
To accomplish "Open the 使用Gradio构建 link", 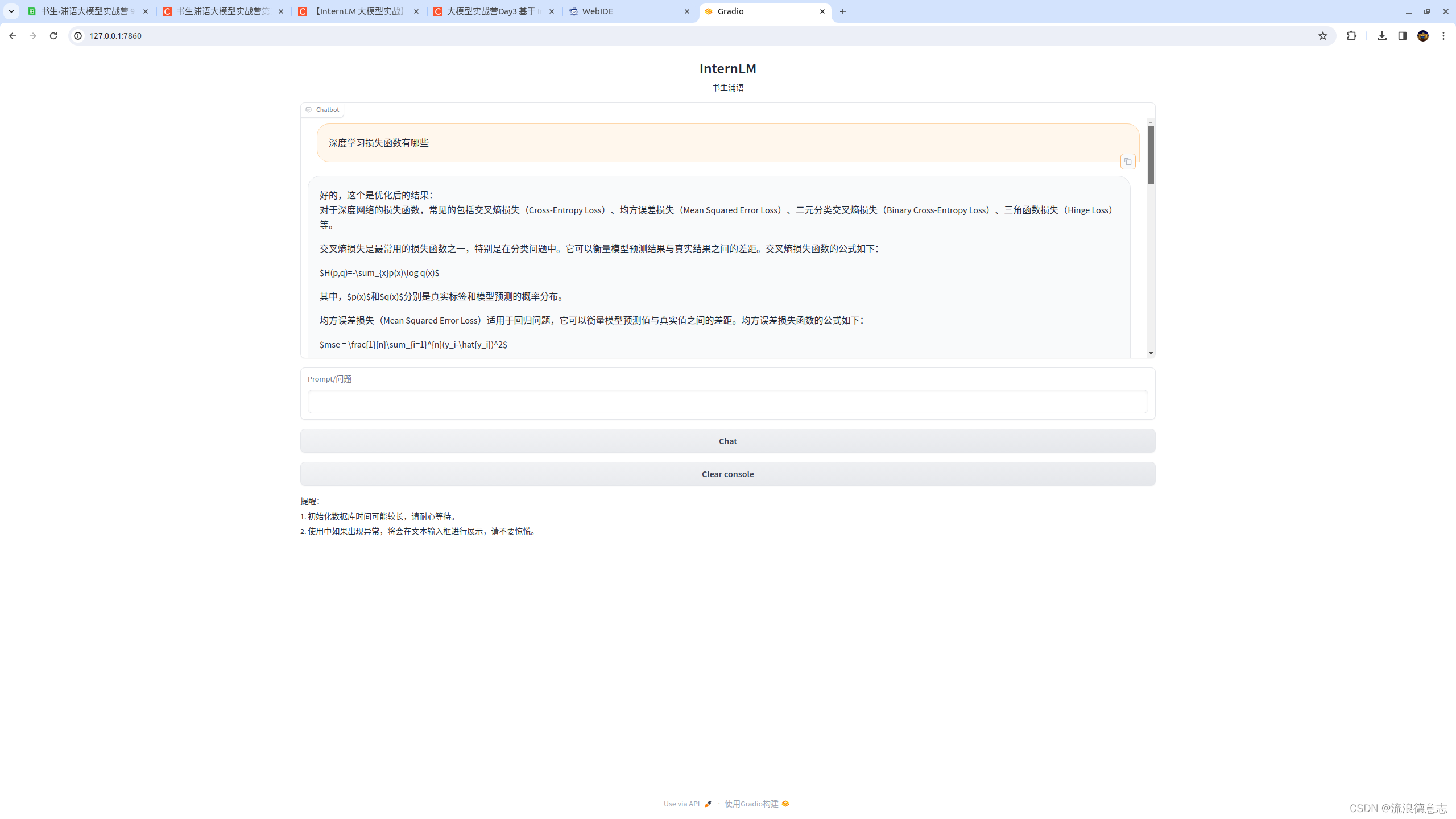I will coord(756,804).
